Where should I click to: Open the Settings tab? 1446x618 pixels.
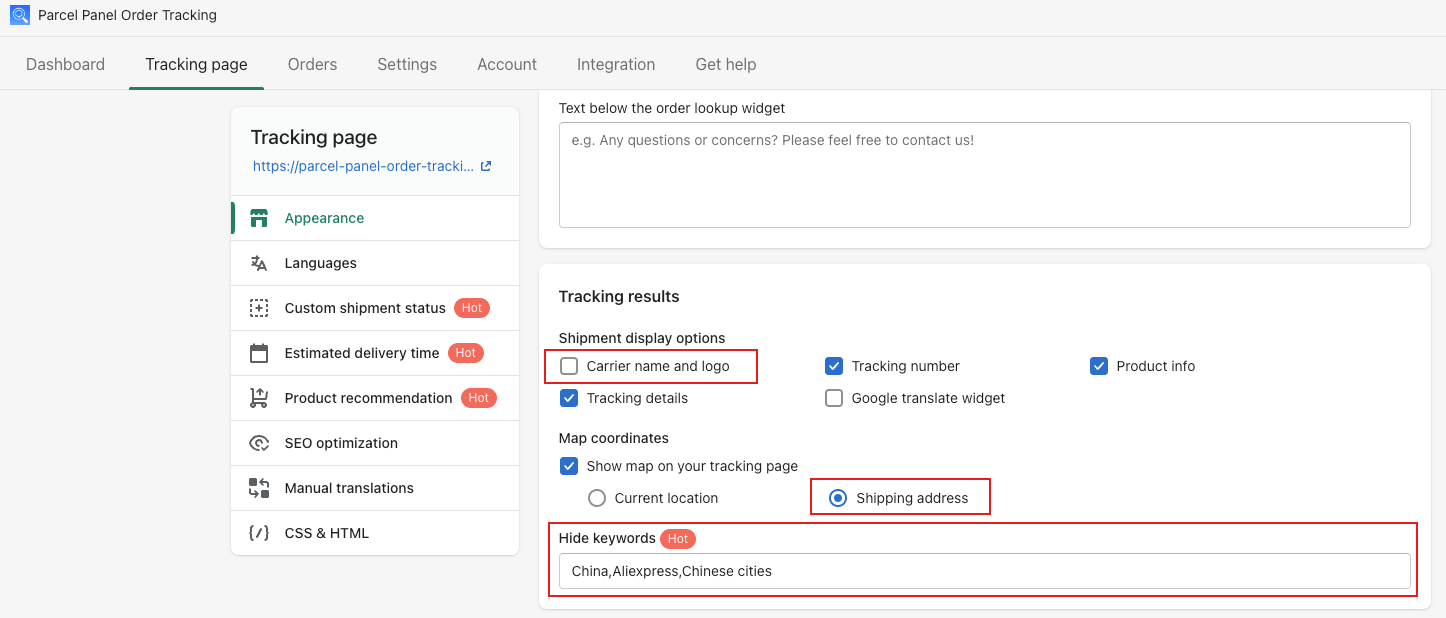[407, 64]
